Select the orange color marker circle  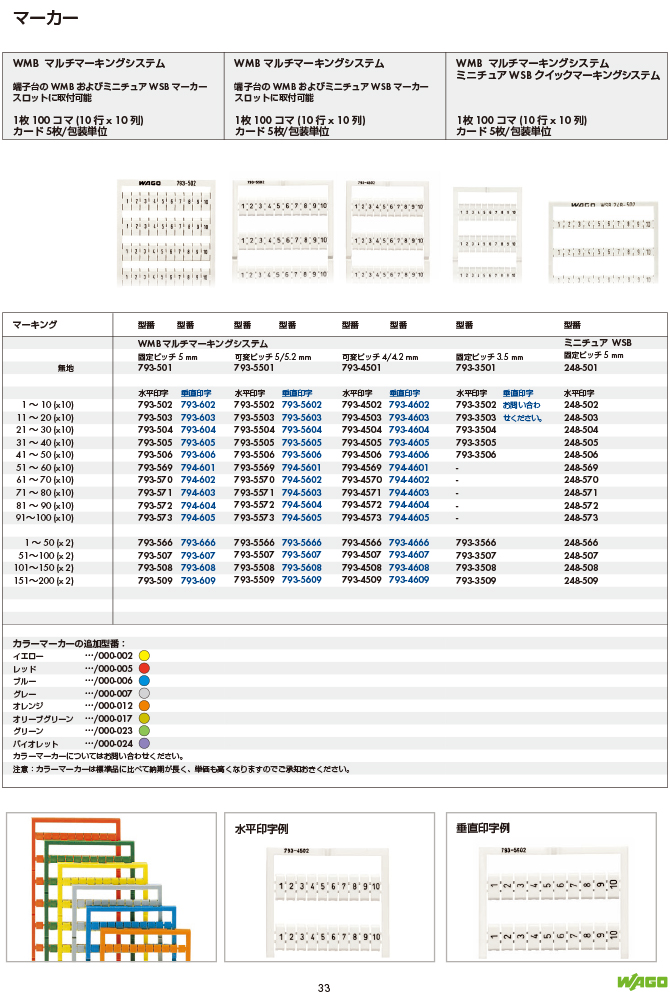[144, 706]
